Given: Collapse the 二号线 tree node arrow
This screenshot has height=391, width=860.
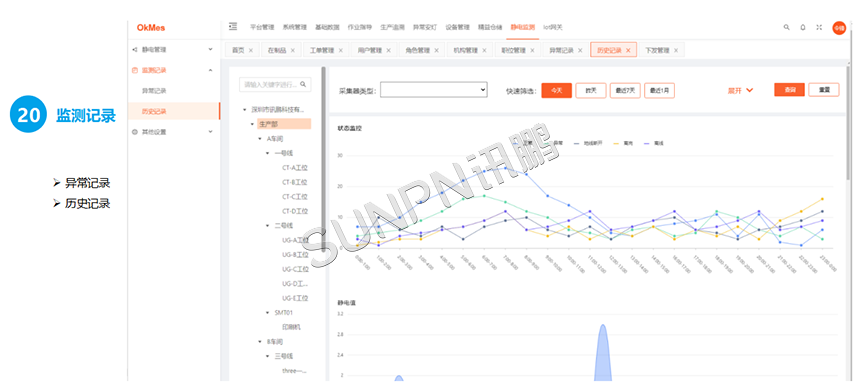Looking at the screenshot, I should coord(268,226).
